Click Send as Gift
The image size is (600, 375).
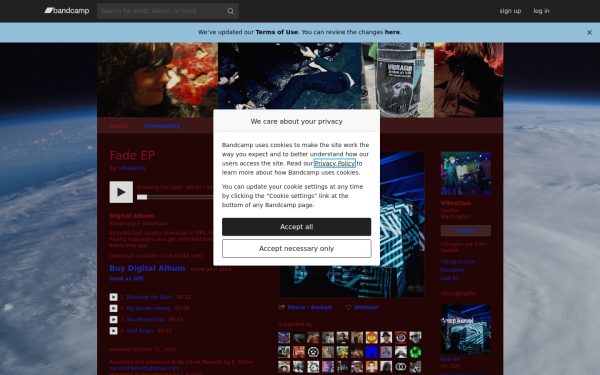[x=127, y=279]
